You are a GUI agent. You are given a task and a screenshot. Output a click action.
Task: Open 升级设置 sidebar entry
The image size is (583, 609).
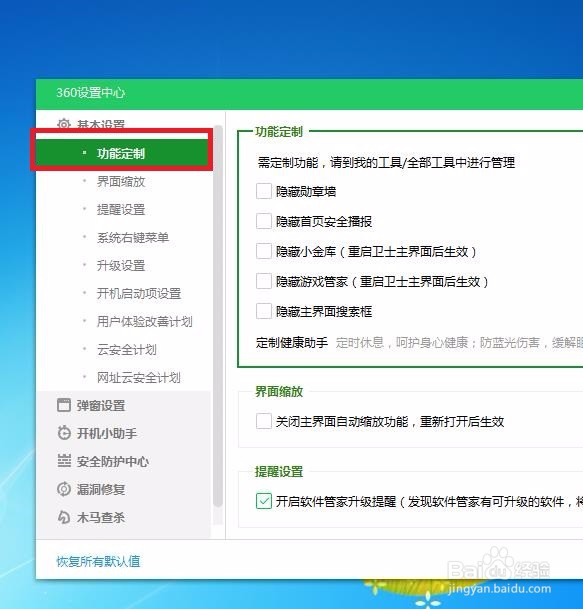pyautogui.click(x=121, y=265)
